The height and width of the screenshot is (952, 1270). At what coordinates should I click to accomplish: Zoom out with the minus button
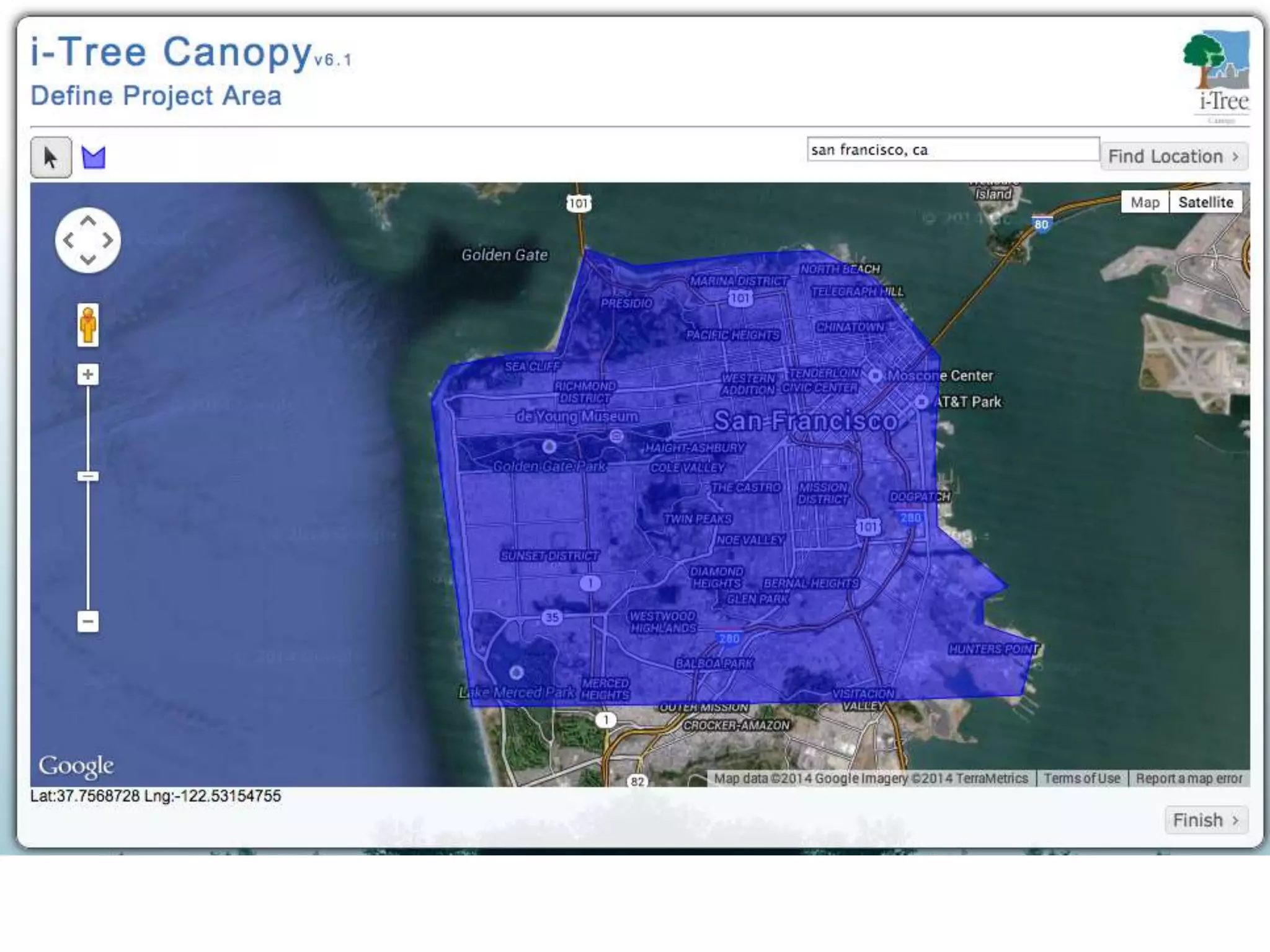pyautogui.click(x=88, y=621)
